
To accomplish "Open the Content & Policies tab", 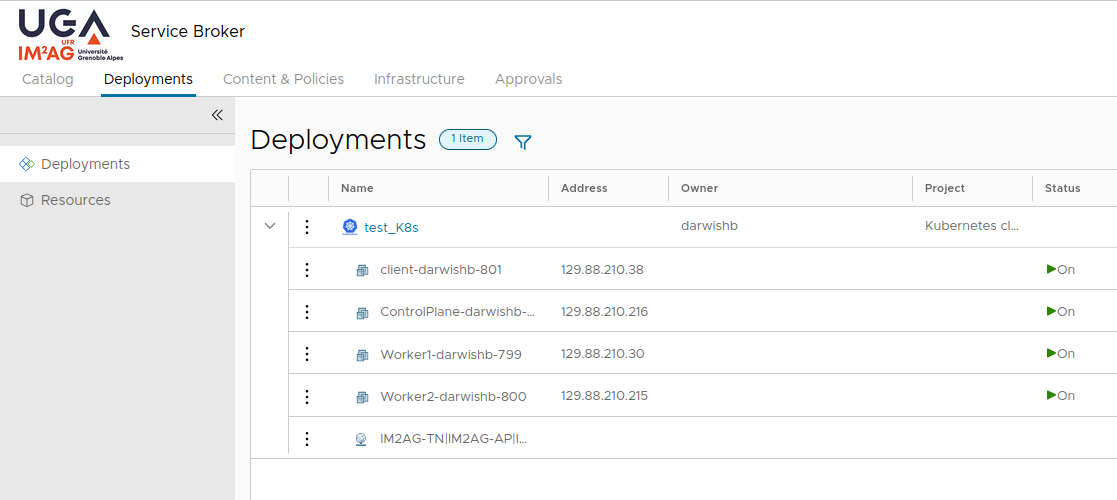I will [283, 79].
